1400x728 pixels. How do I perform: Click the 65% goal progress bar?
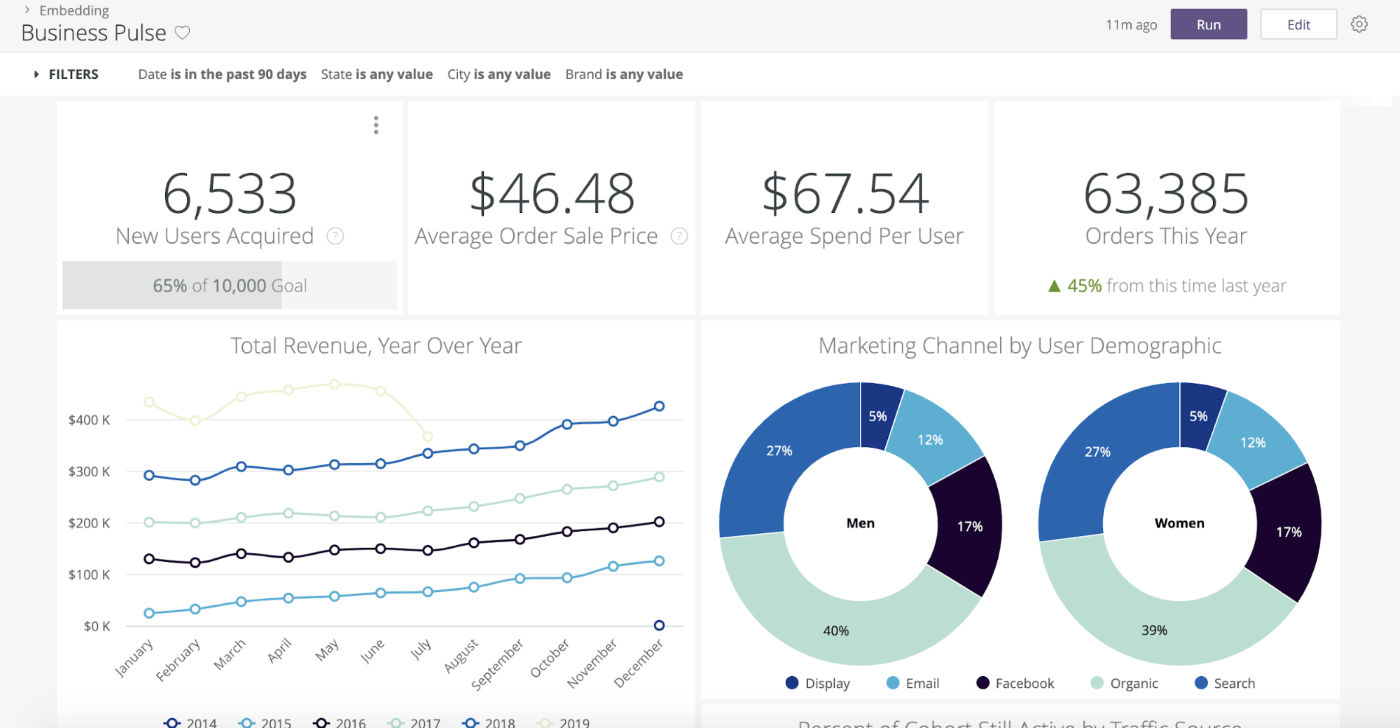coord(229,285)
